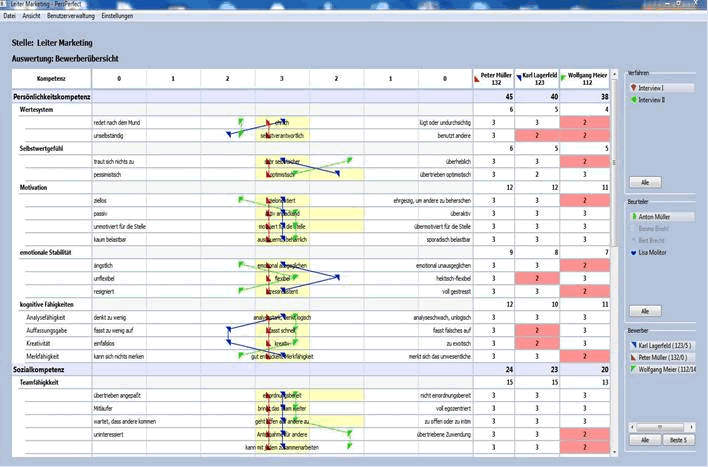708x467 pixels.
Task: Click table scrollbar up arrow
Action: [x=614, y=74]
